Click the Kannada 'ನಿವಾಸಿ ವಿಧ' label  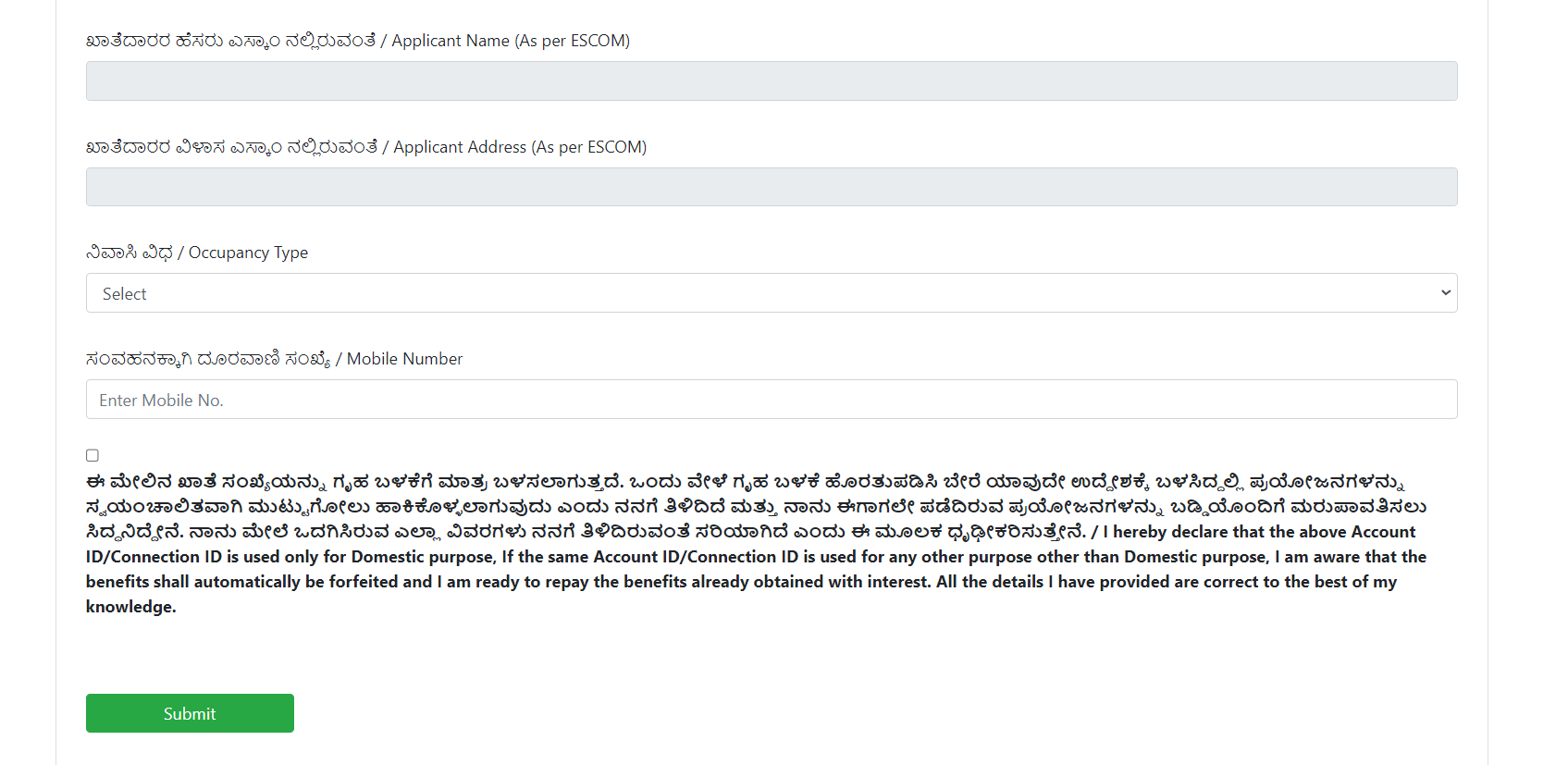click(130, 253)
